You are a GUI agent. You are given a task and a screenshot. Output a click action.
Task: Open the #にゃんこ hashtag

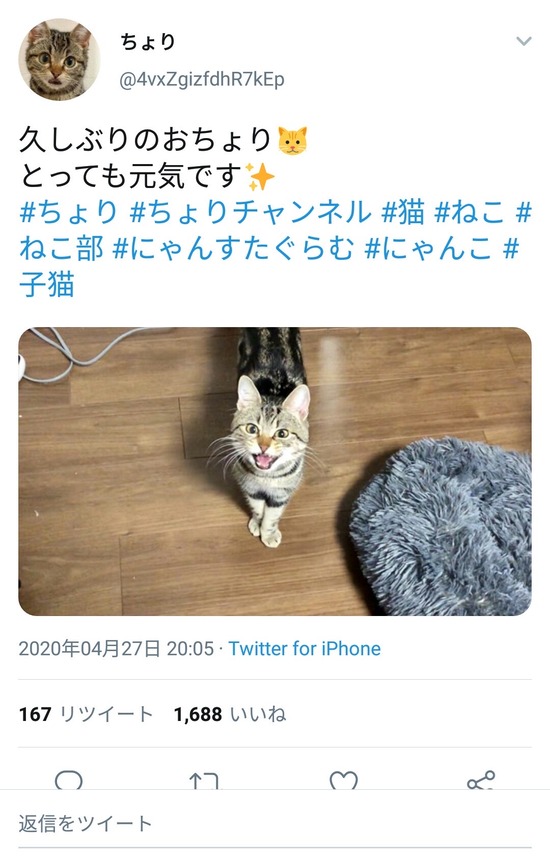(x=428, y=249)
